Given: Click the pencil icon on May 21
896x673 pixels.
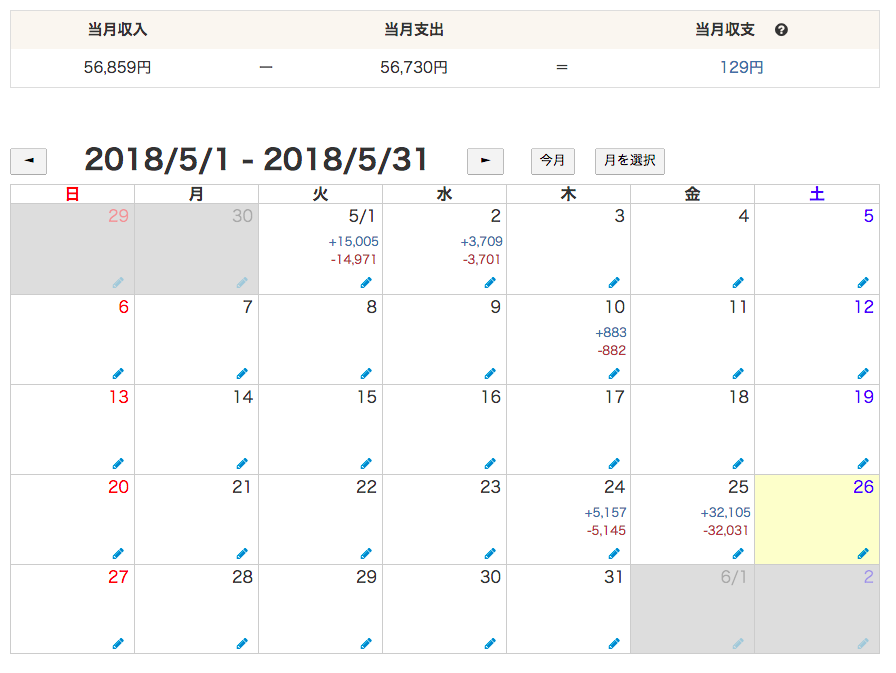Looking at the screenshot, I should tap(242, 554).
